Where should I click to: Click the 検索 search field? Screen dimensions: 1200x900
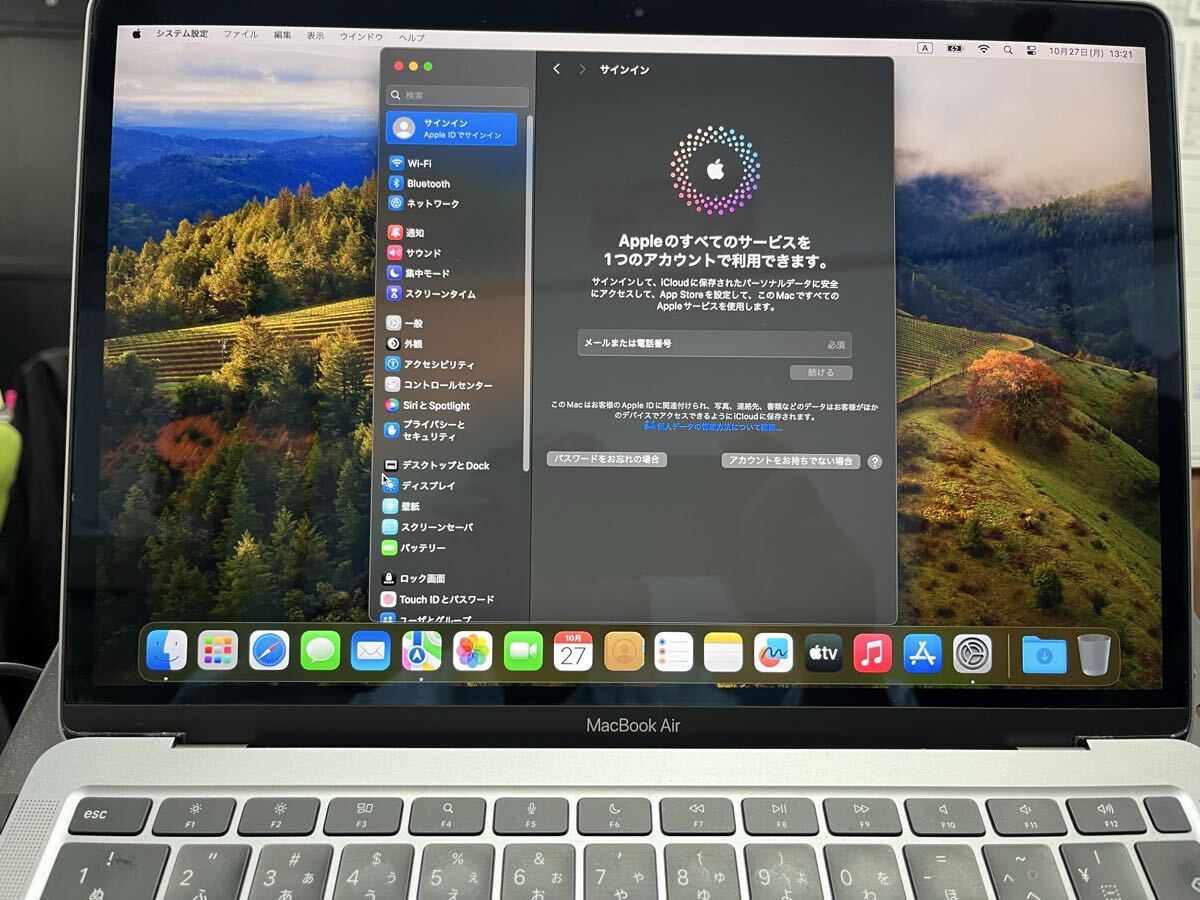click(457, 96)
